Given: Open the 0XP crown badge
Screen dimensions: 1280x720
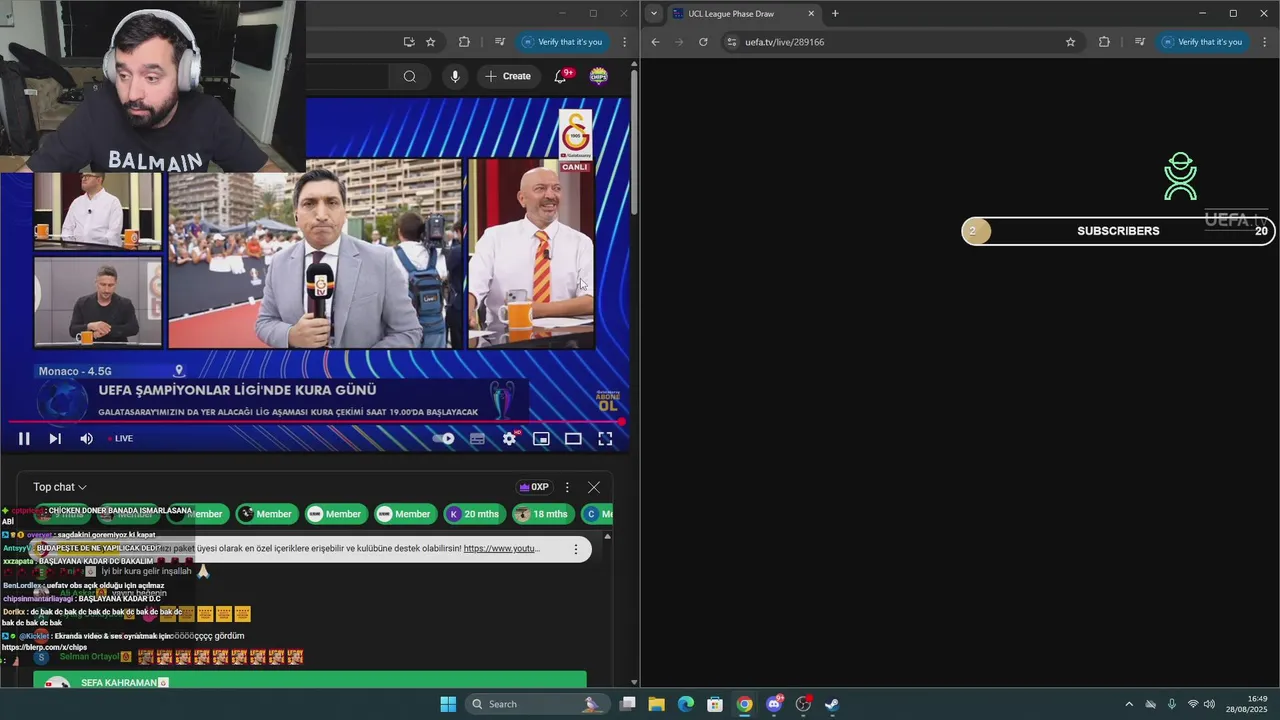Looking at the screenshot, I should pyautogui.click(x=533, y=487).
